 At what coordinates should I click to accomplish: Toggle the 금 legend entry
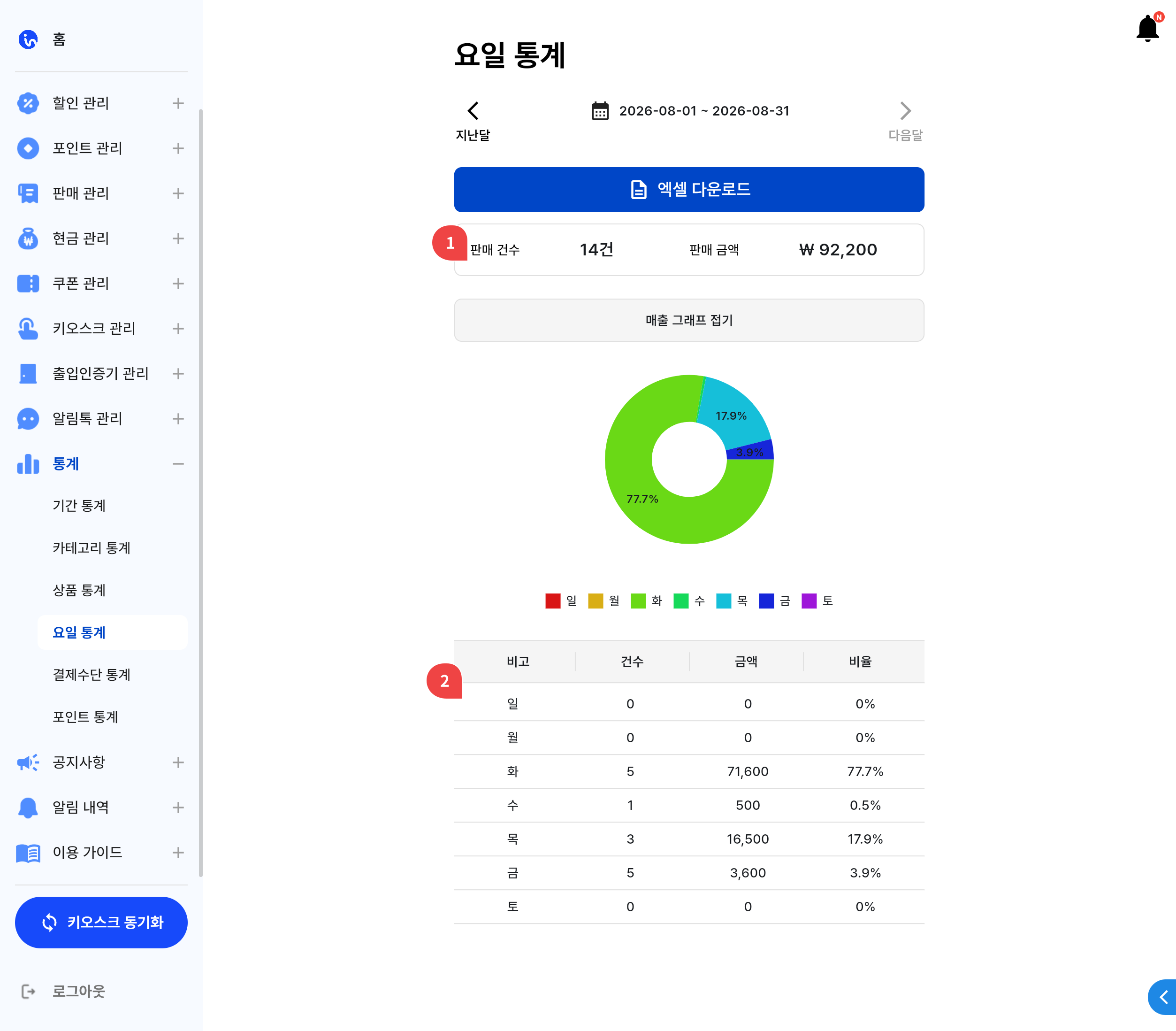click(x=775, y=600)
